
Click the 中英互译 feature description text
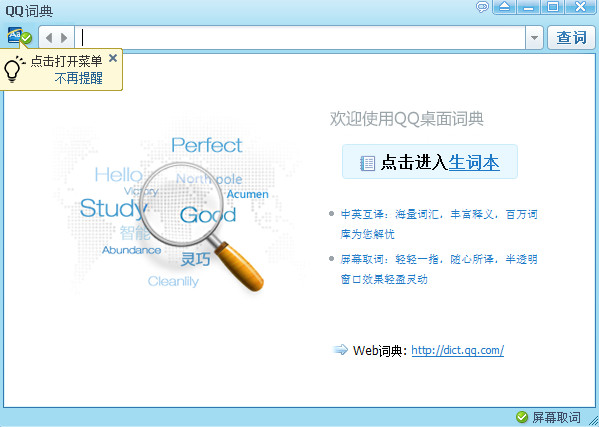[439, 224]
